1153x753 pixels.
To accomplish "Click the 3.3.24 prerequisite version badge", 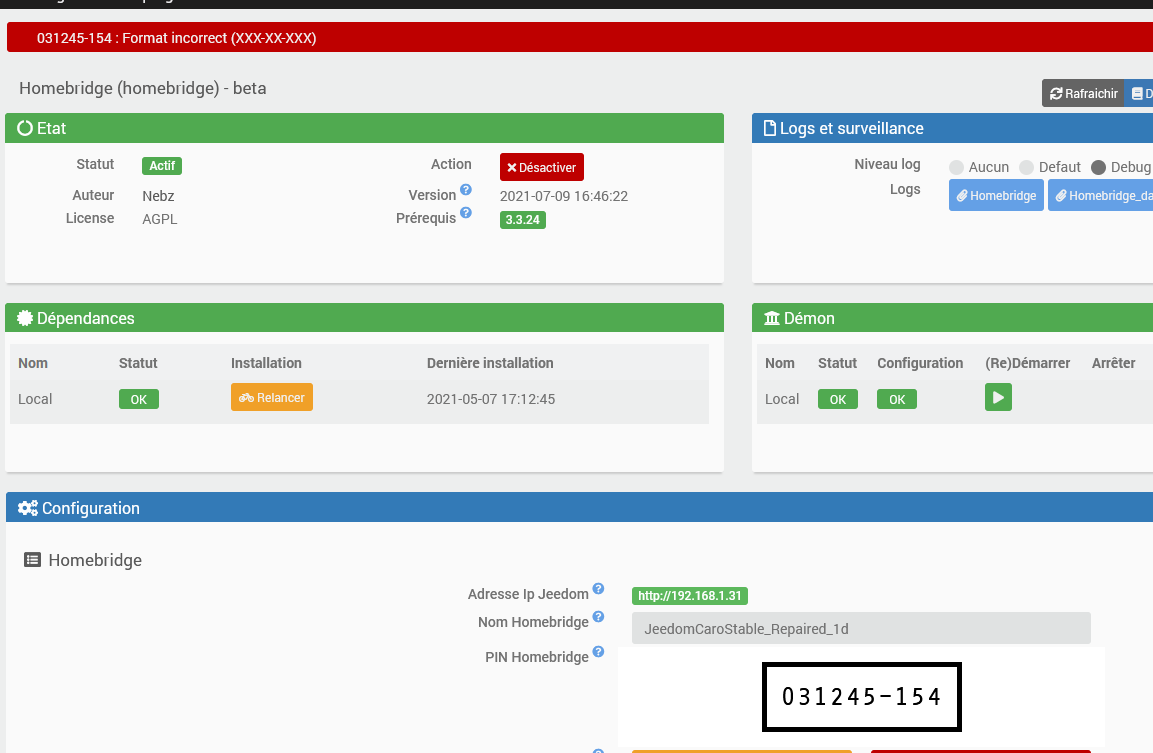I will coord(523,220).
